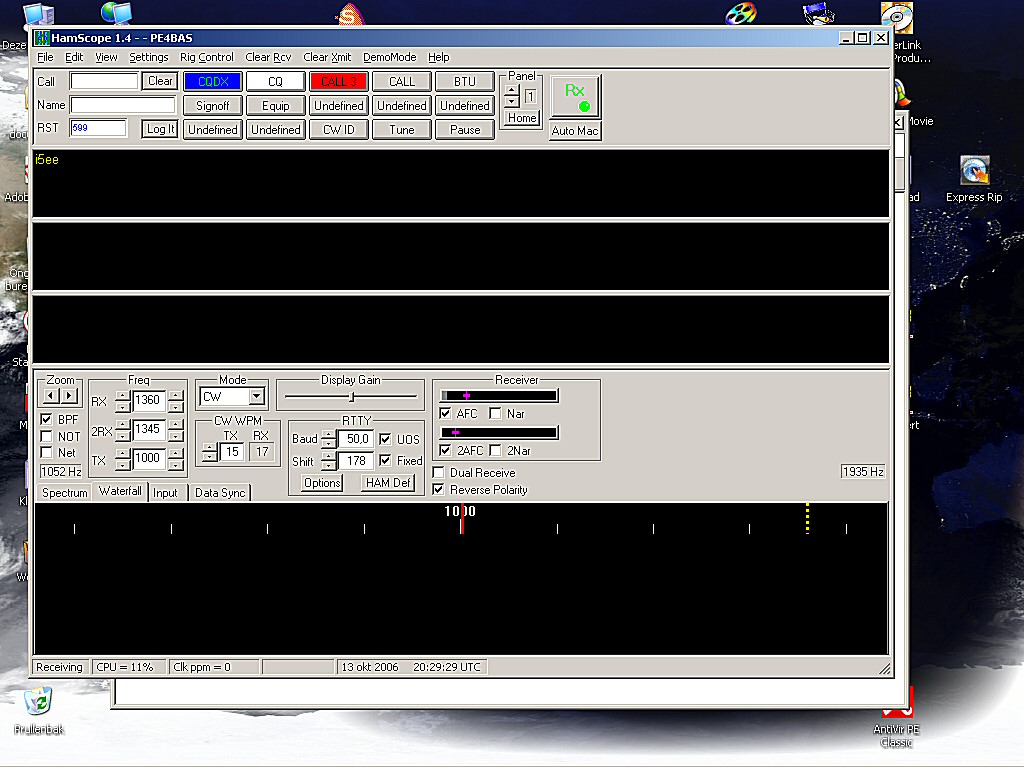Click the HamScope title bar icon
Screen dimensions: 1024x768
(x=42, y=38)
